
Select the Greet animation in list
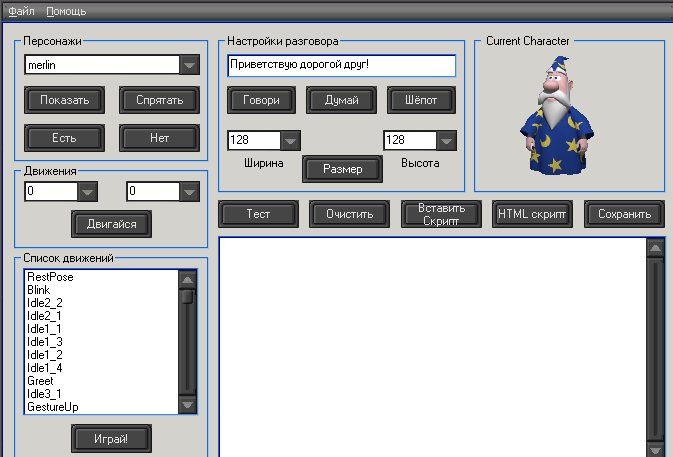[x=41, y=381]
